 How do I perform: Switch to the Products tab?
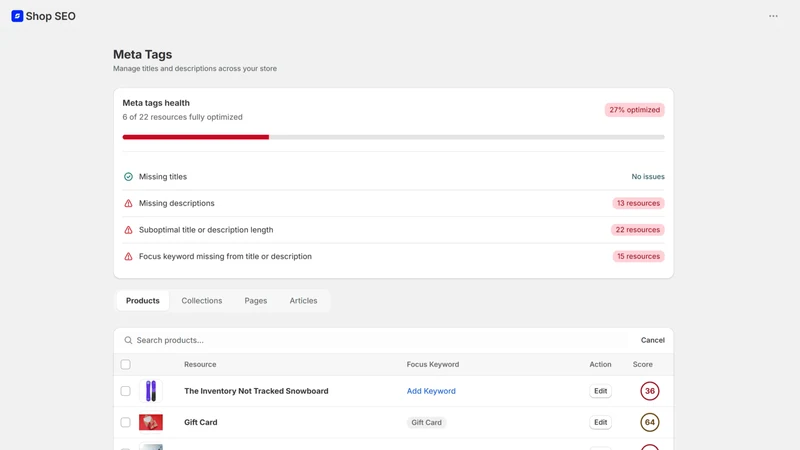point(143,301)
